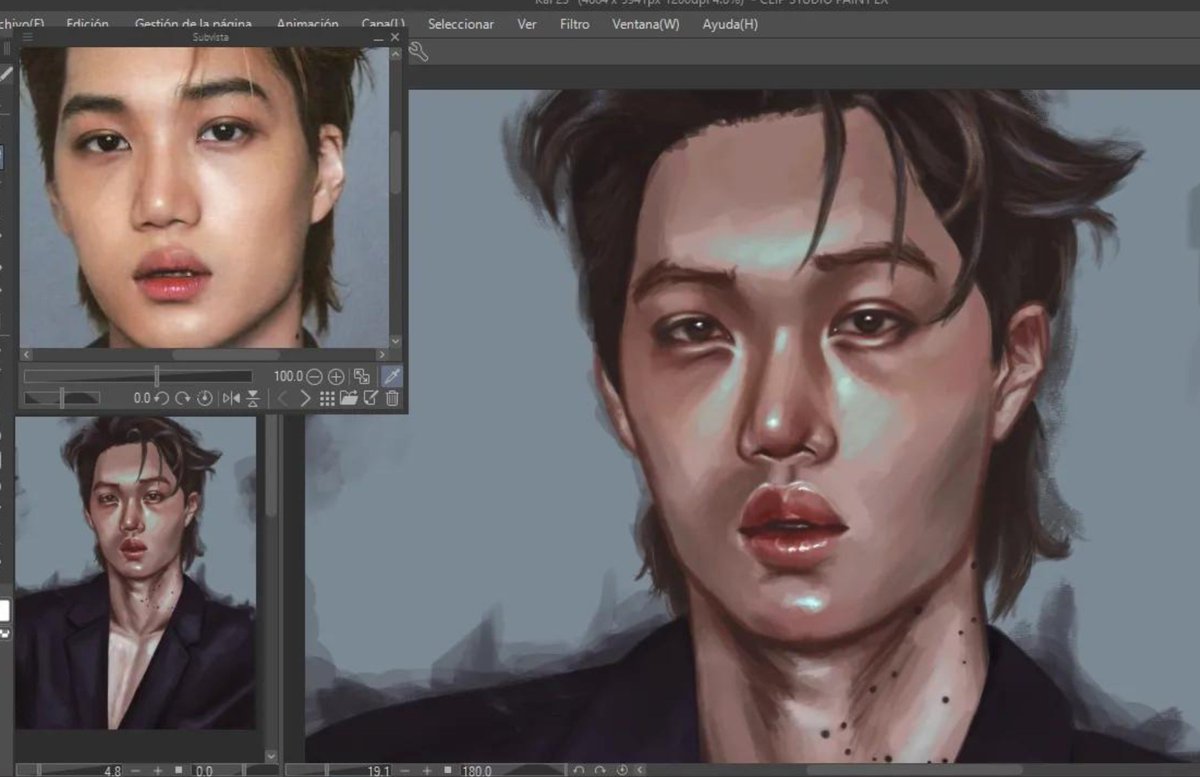Zoom in the Subvista reference image
The image size is (1200, 777).
pos(336,377)
